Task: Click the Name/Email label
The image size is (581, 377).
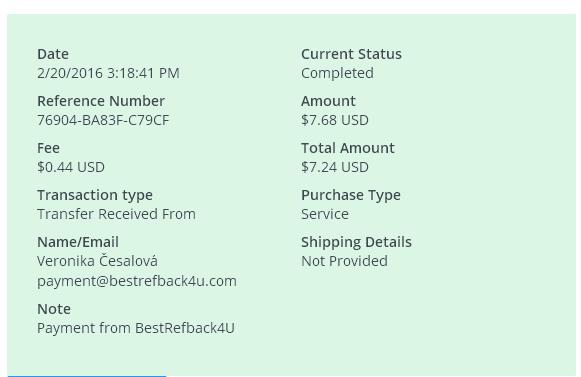Action: (x=78, y=242)
